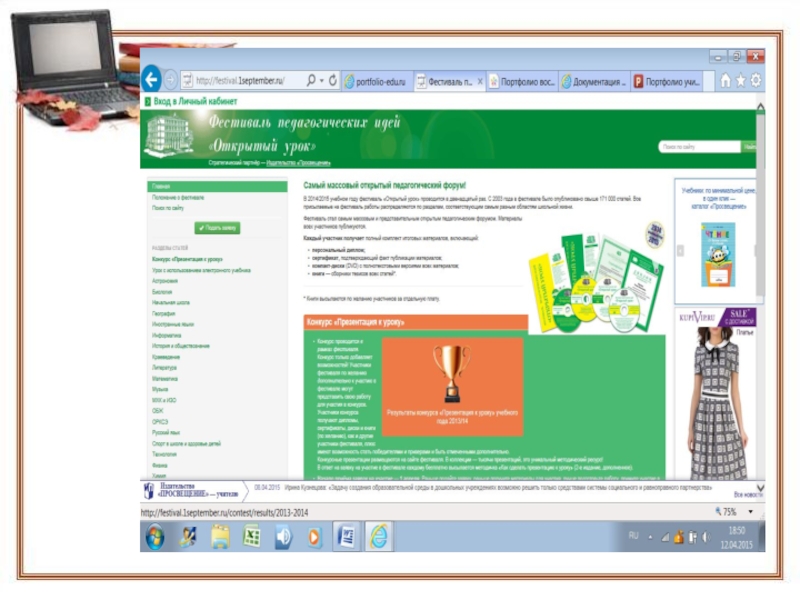Open browser settings gear icon

point(756,80)
